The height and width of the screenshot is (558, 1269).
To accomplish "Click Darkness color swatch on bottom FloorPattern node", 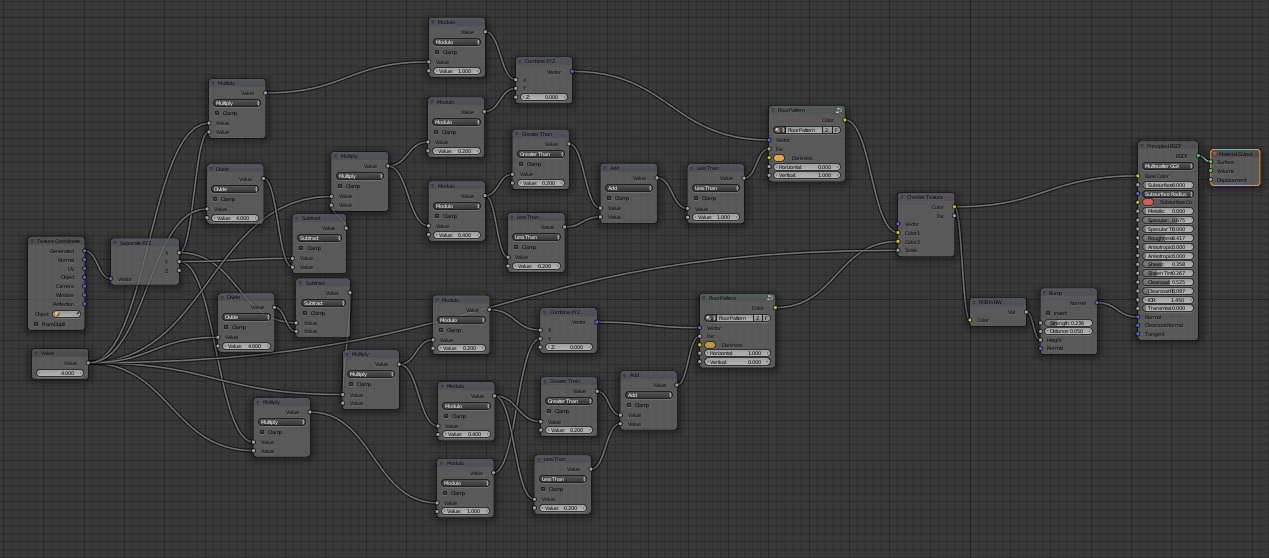I will coord(710,345).
